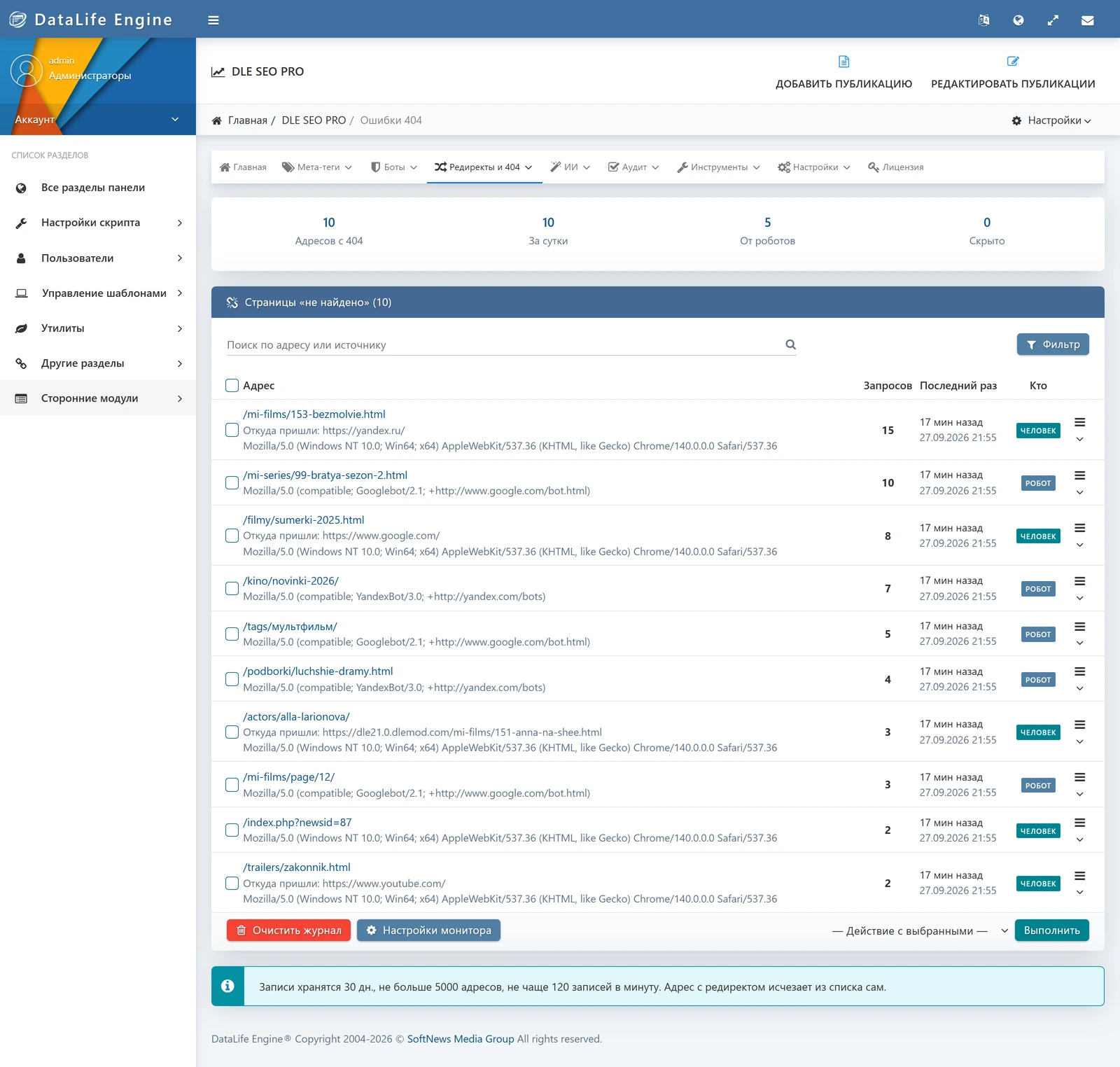Screen dimensions: 1120x1067
Task: Check the select-all Адрес checkbox
Action: tap(232, 385)
